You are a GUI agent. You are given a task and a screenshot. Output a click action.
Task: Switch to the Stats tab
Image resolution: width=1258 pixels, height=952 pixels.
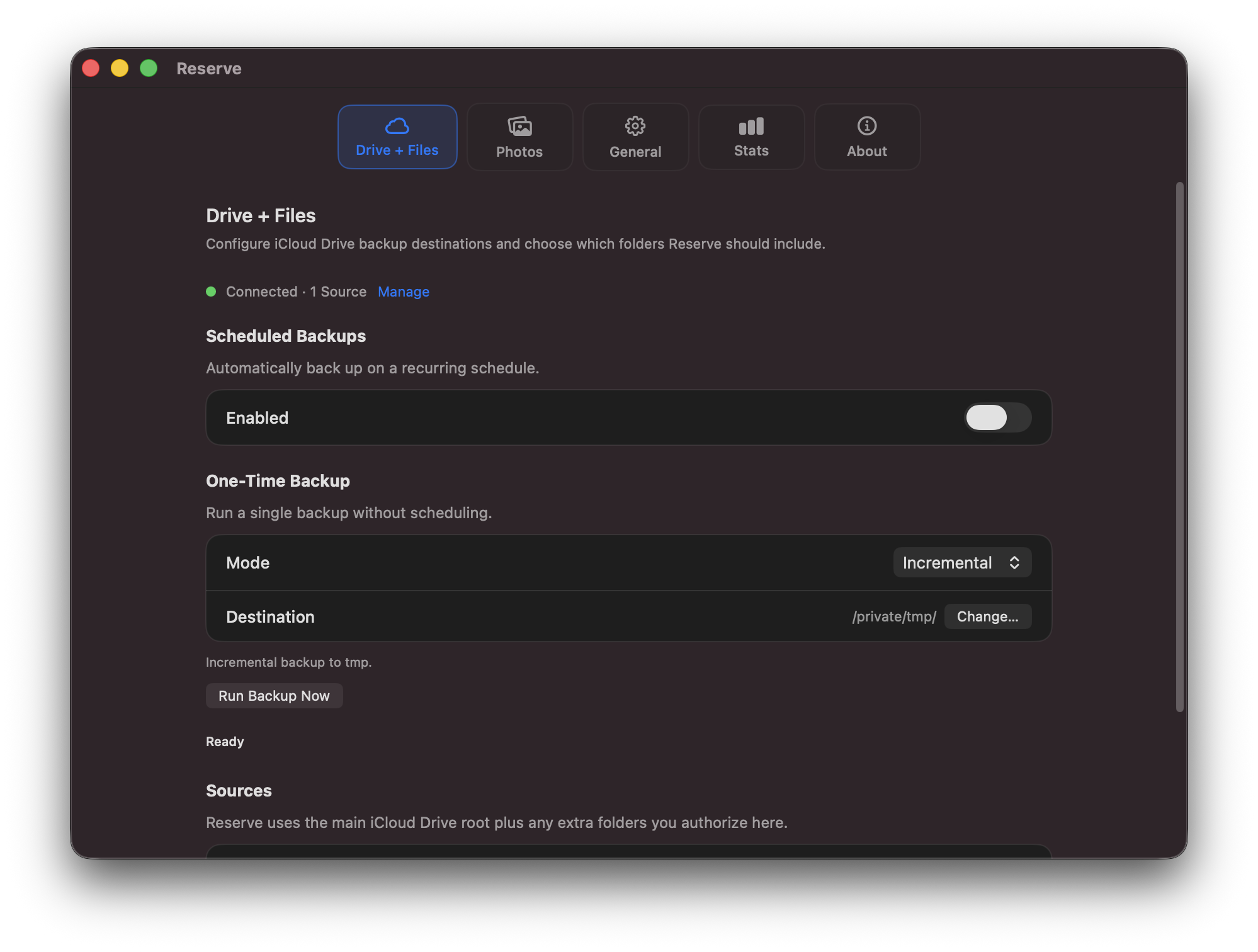pos(751,137)
